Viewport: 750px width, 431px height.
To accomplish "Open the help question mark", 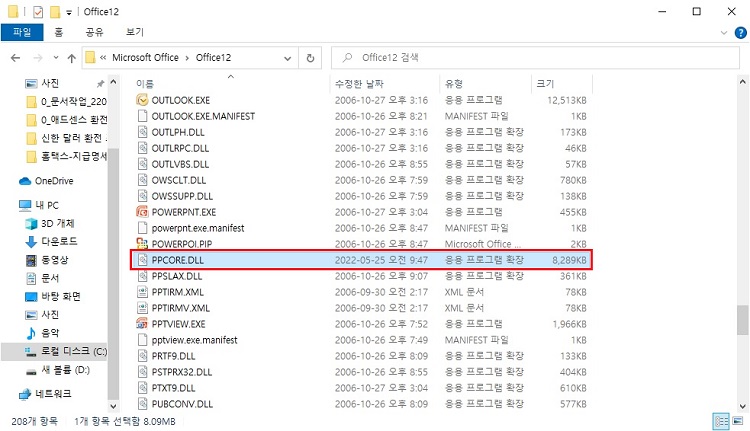I will pos(740,33).
